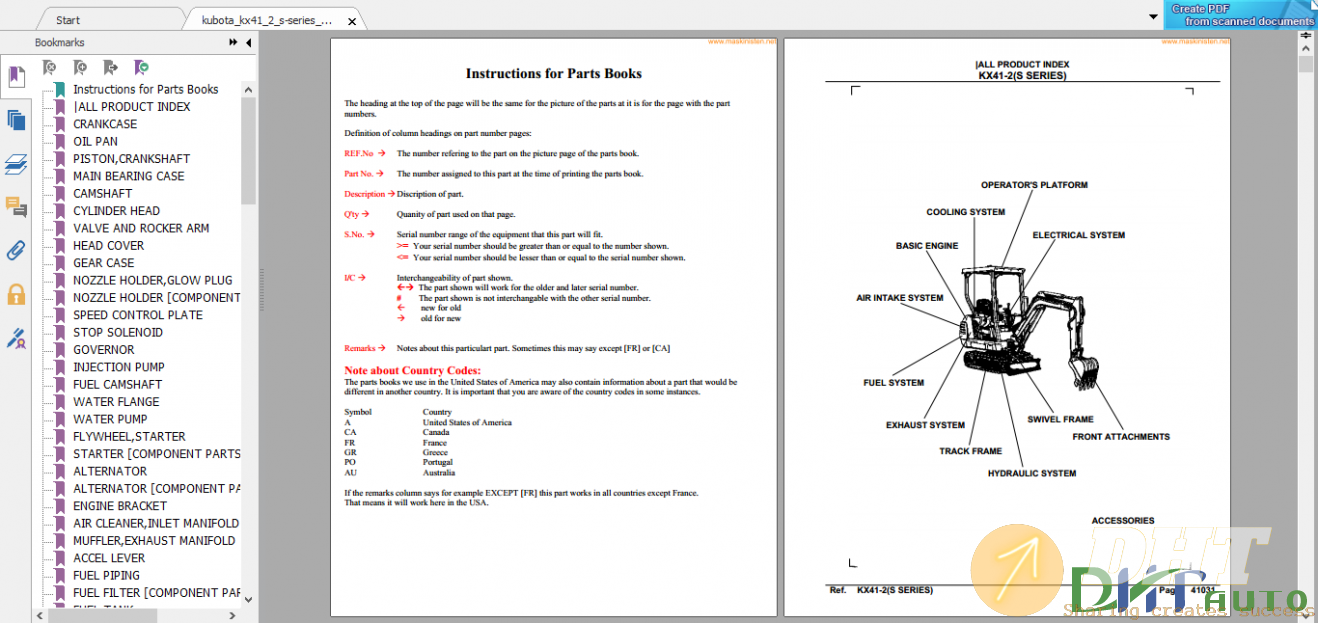Select the CRANKCASE bookmark
This screenshot has height=623, width=1318.
tap(105, 124)
